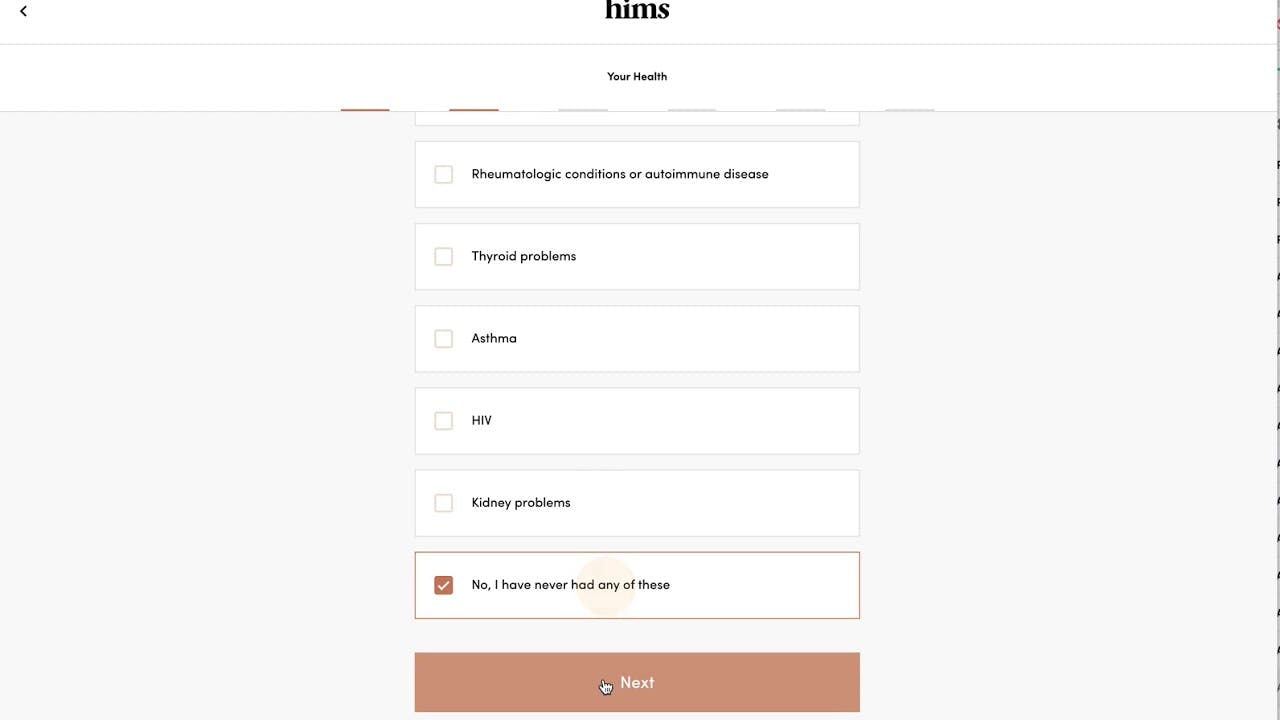Enable the Asthma checkbox

point(443,339)
